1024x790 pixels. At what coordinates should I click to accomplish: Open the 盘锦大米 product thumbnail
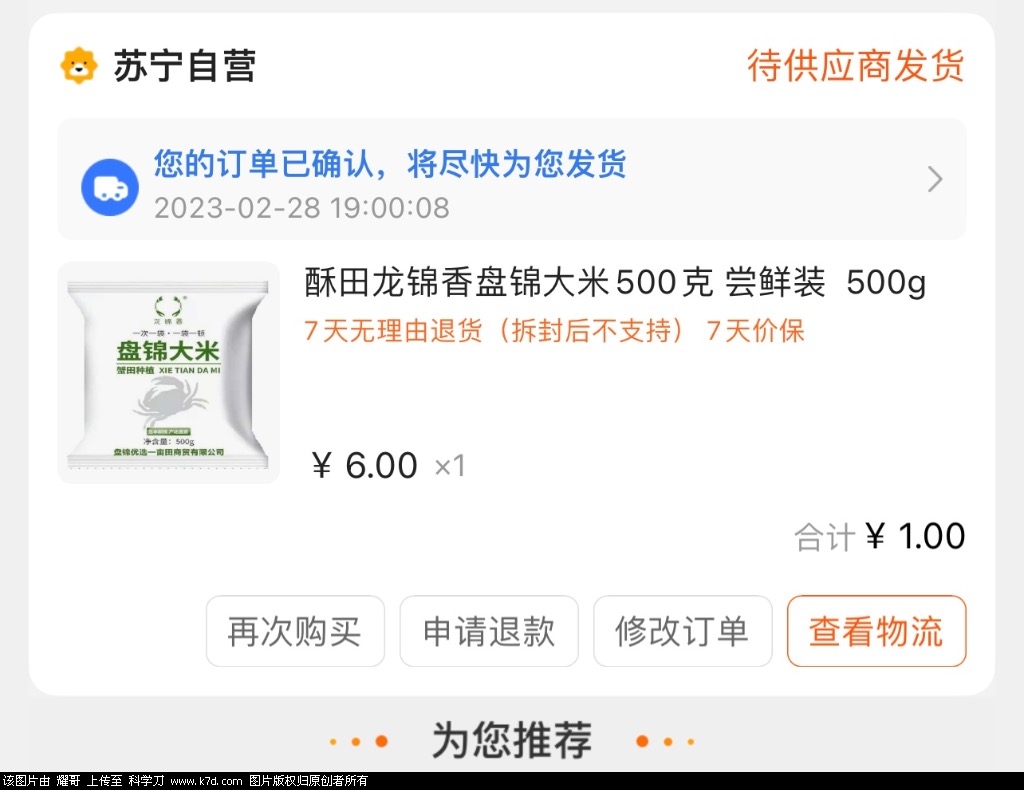click(168, 373)
